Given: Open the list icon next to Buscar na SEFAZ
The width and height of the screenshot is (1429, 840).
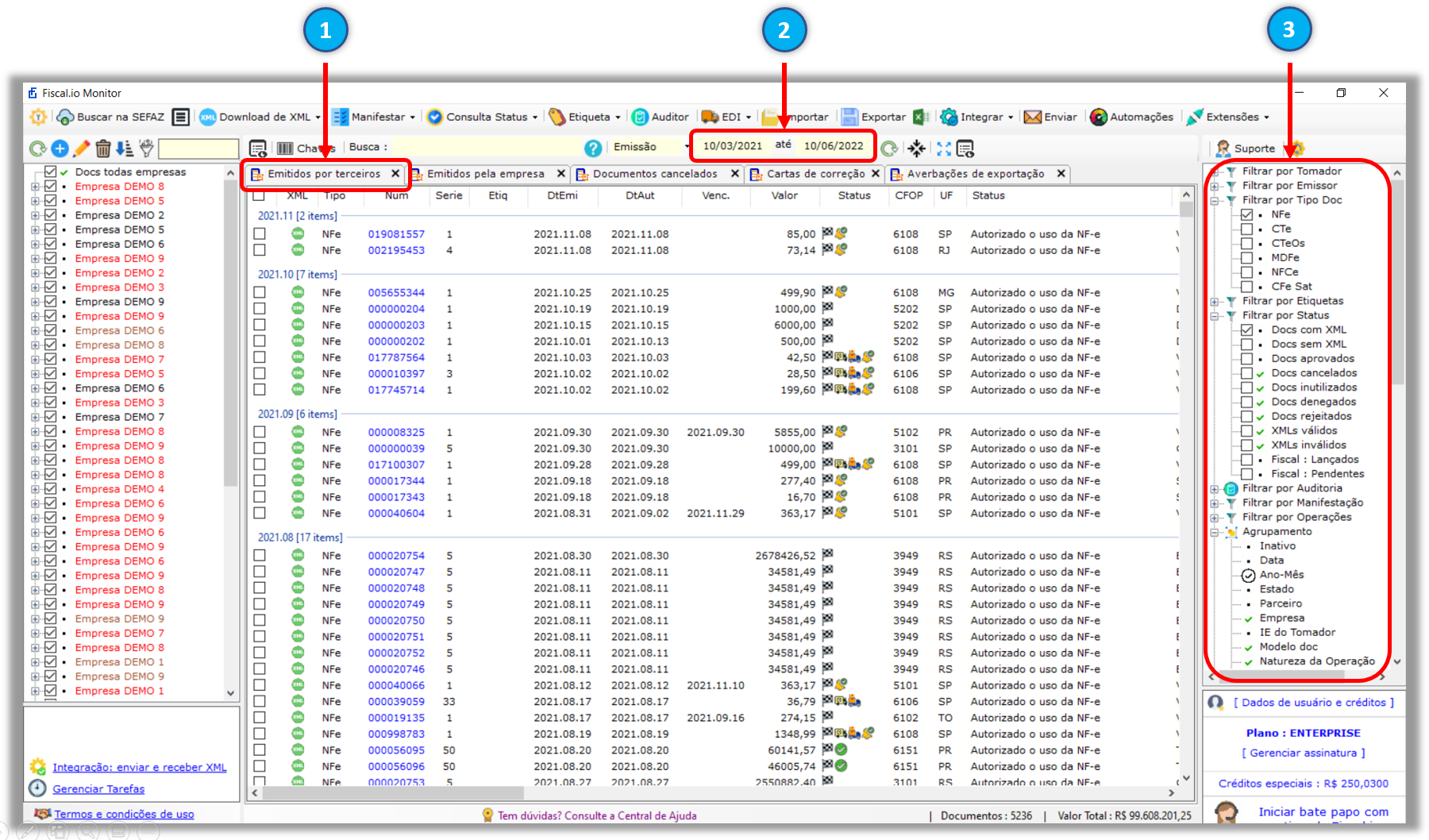Looking at the screenshot, I should click(181, 117).
